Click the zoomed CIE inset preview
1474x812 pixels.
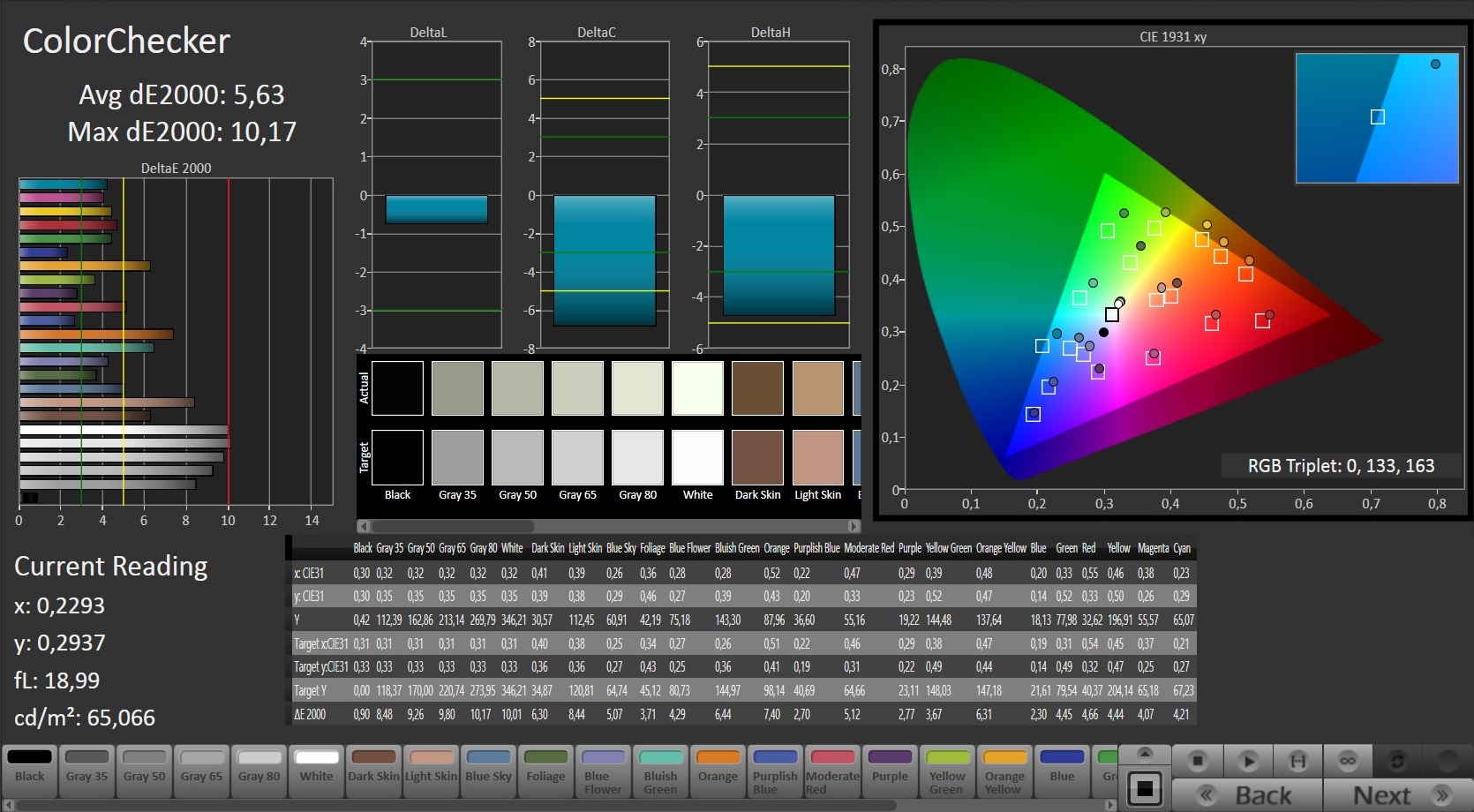pos(1377,117)
